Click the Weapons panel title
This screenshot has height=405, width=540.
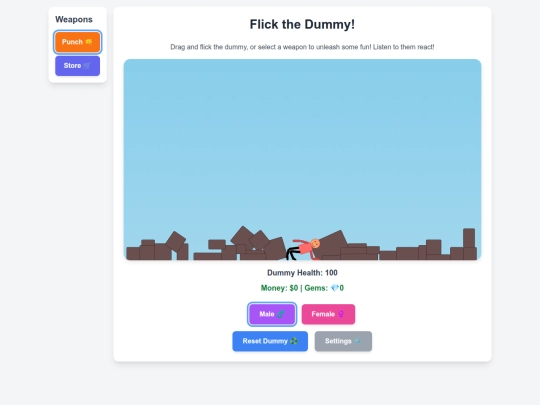pyautogui.click(x=74, y=19)
